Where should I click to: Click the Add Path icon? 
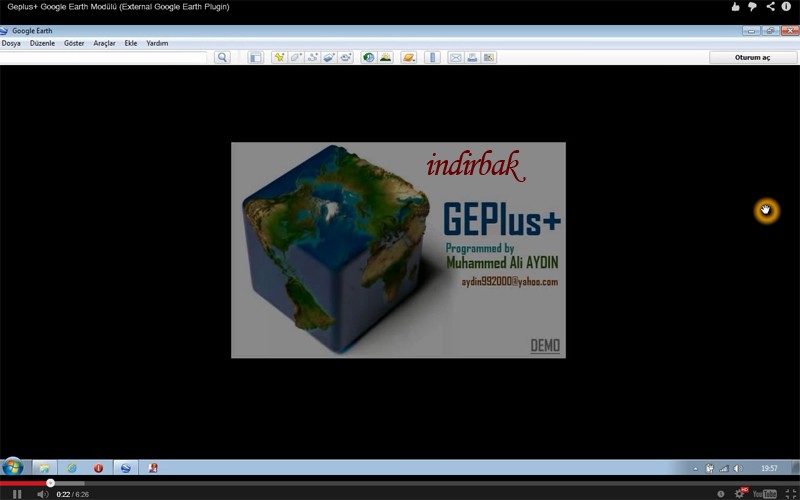pos(312,57)
